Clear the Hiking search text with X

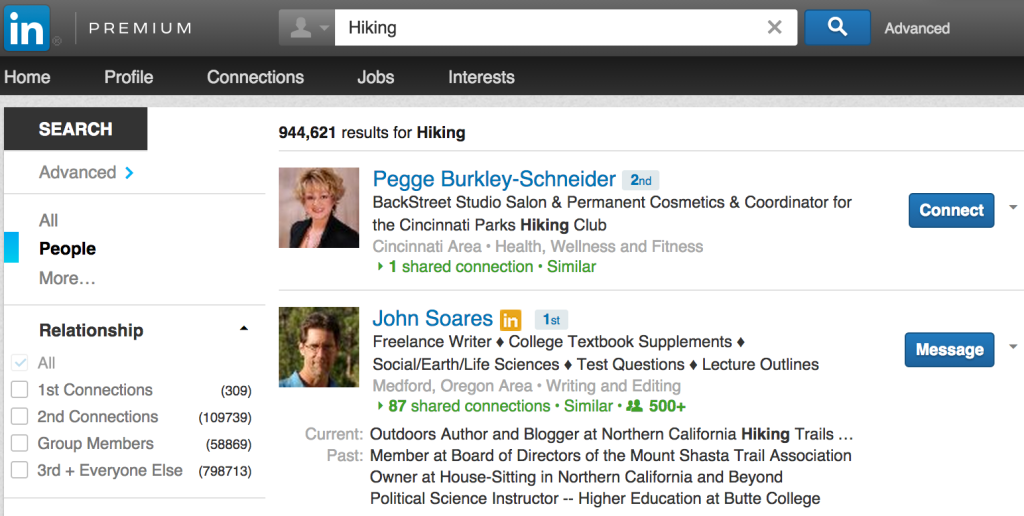click(x=774, y=27)
